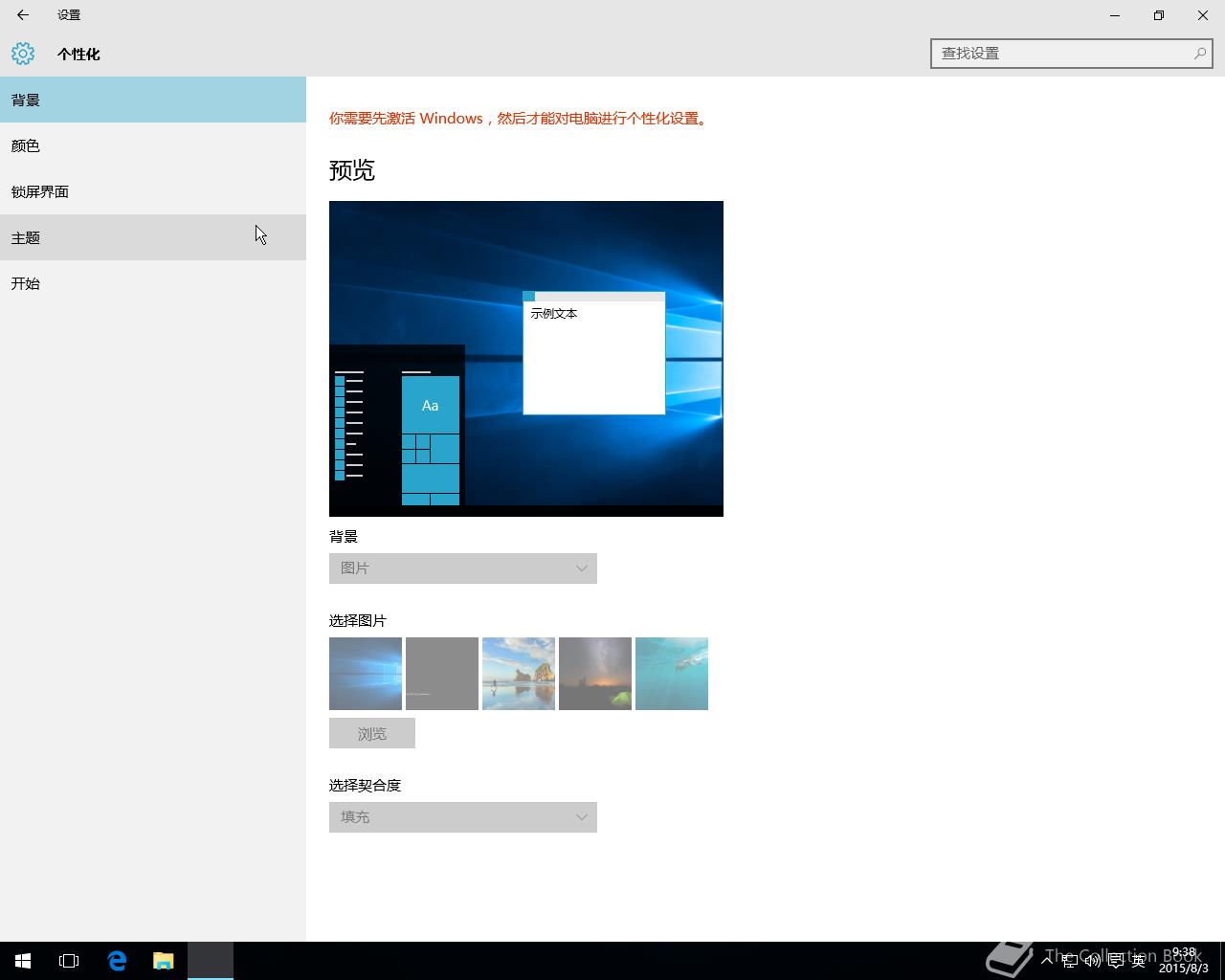This screenshot has width=1225, height=980.
Task: Click the search magnifier icon in 查找设置
Action: [1199, 54]
